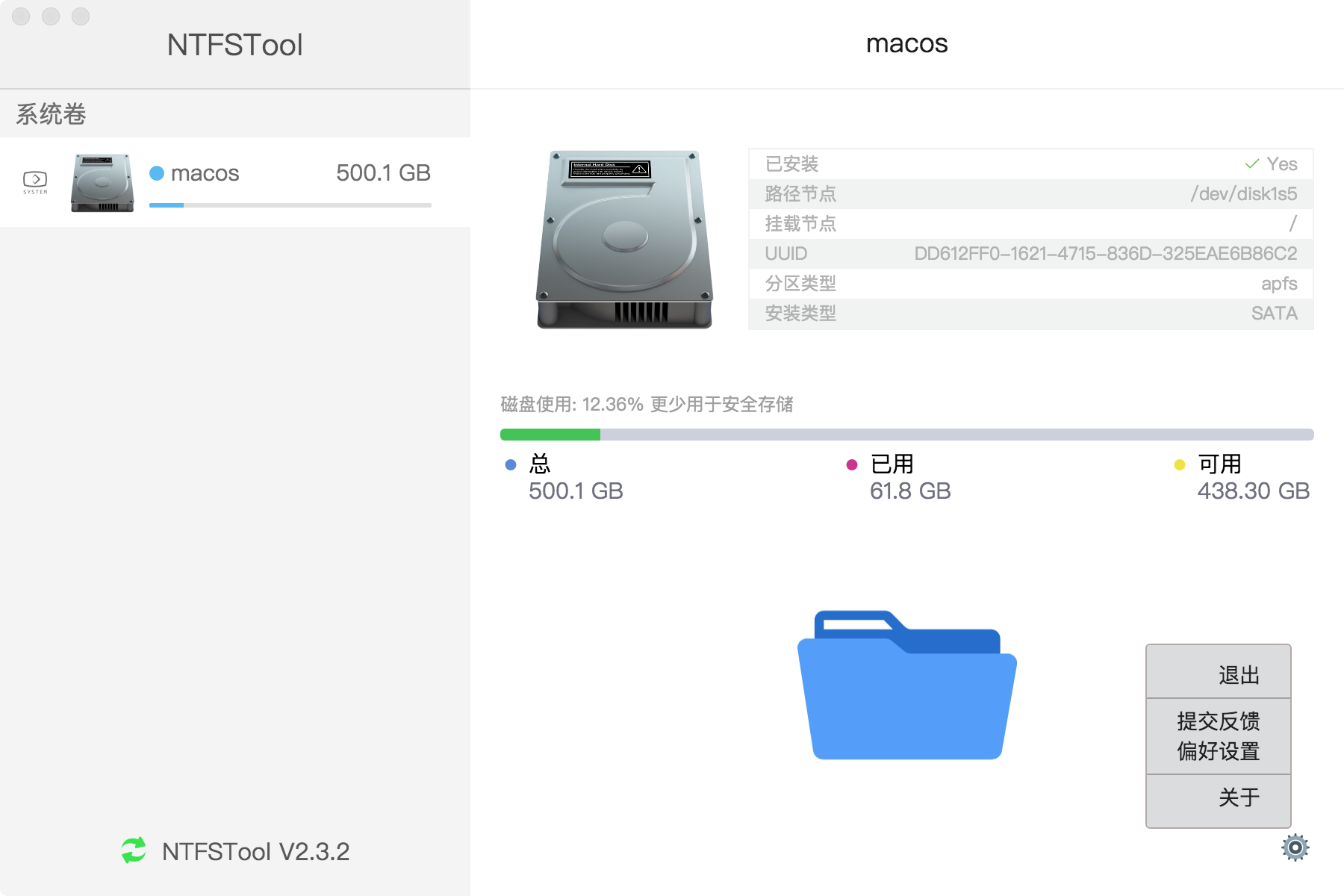Click the SATA install type value
Screen dimensions: 1344x896
1275,314
